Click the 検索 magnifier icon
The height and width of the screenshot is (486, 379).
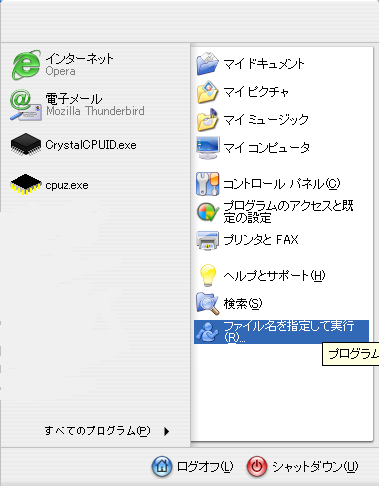[x=207, y=303]
